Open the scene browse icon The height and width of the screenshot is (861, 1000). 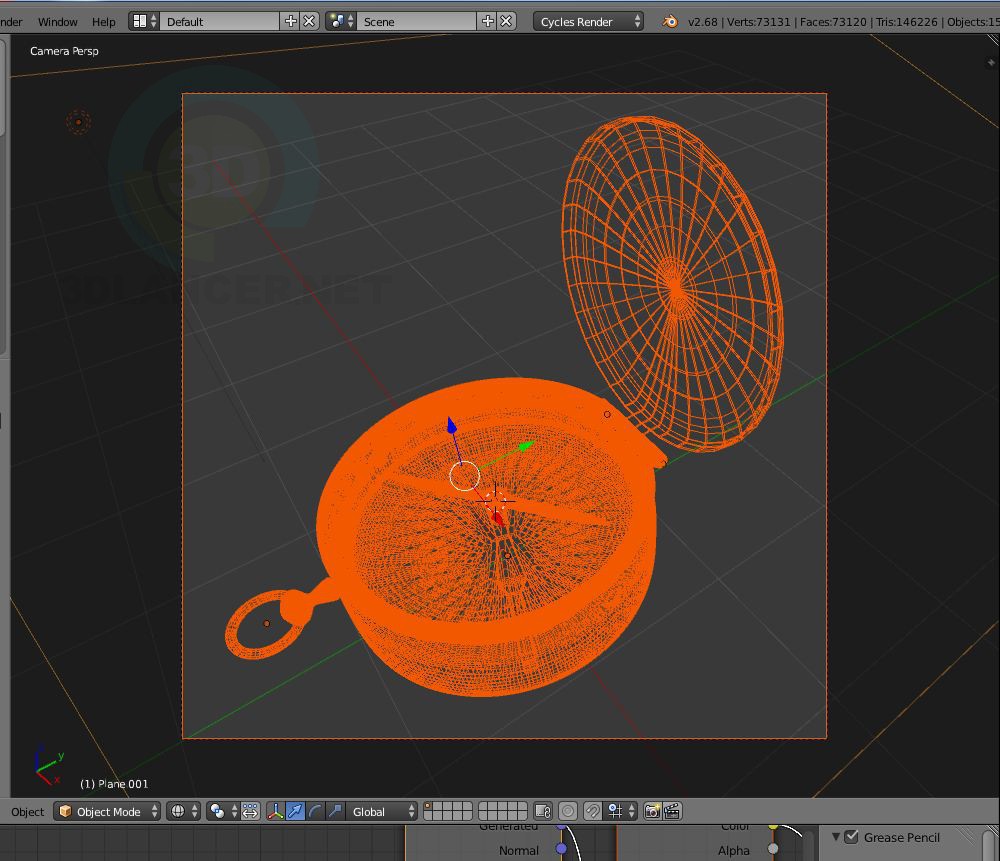pos(341,22)
